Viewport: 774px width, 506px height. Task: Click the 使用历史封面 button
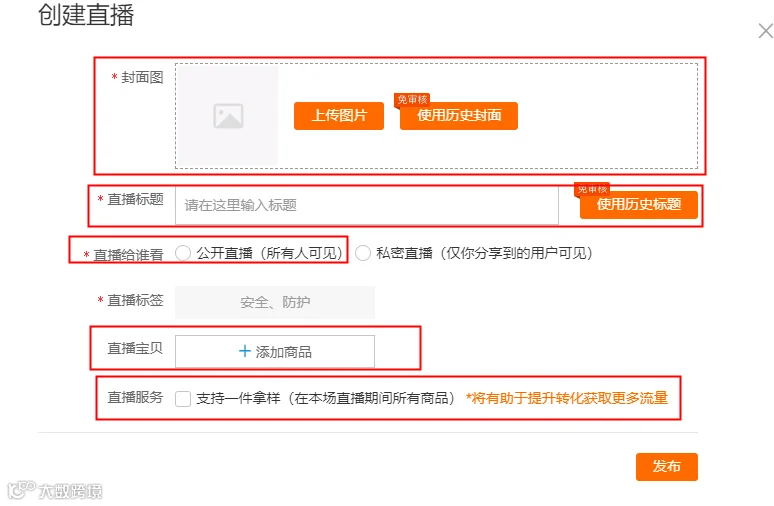click(x=459, y=116)
